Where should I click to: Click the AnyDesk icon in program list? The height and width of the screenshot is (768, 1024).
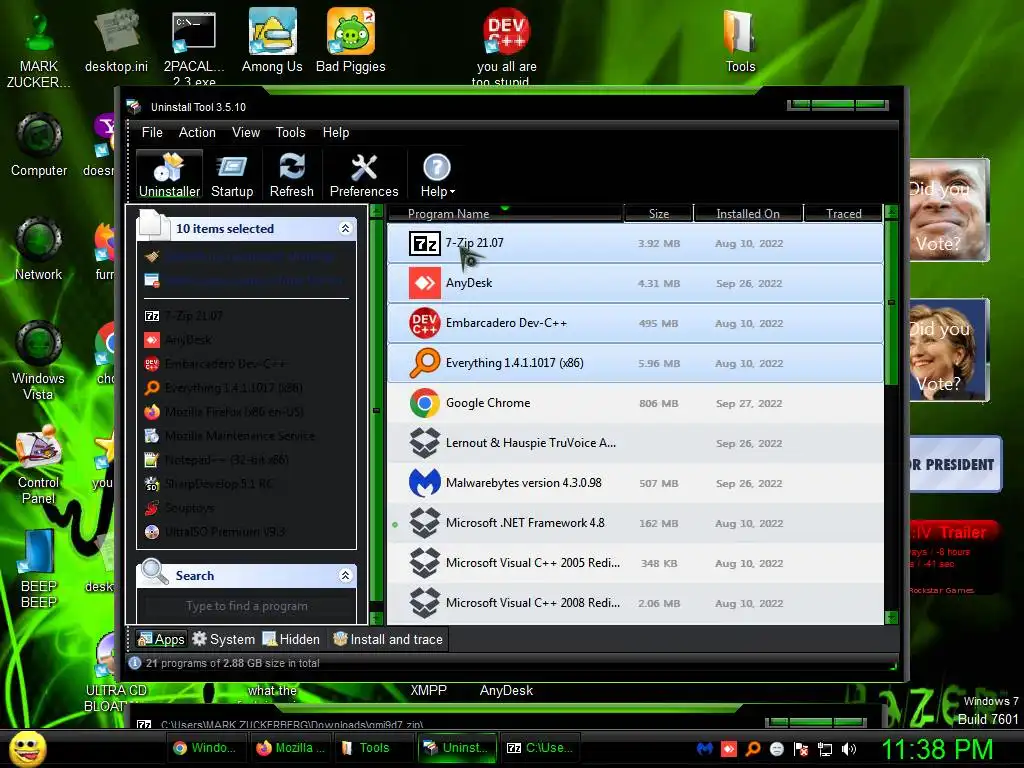click(424, 283)
